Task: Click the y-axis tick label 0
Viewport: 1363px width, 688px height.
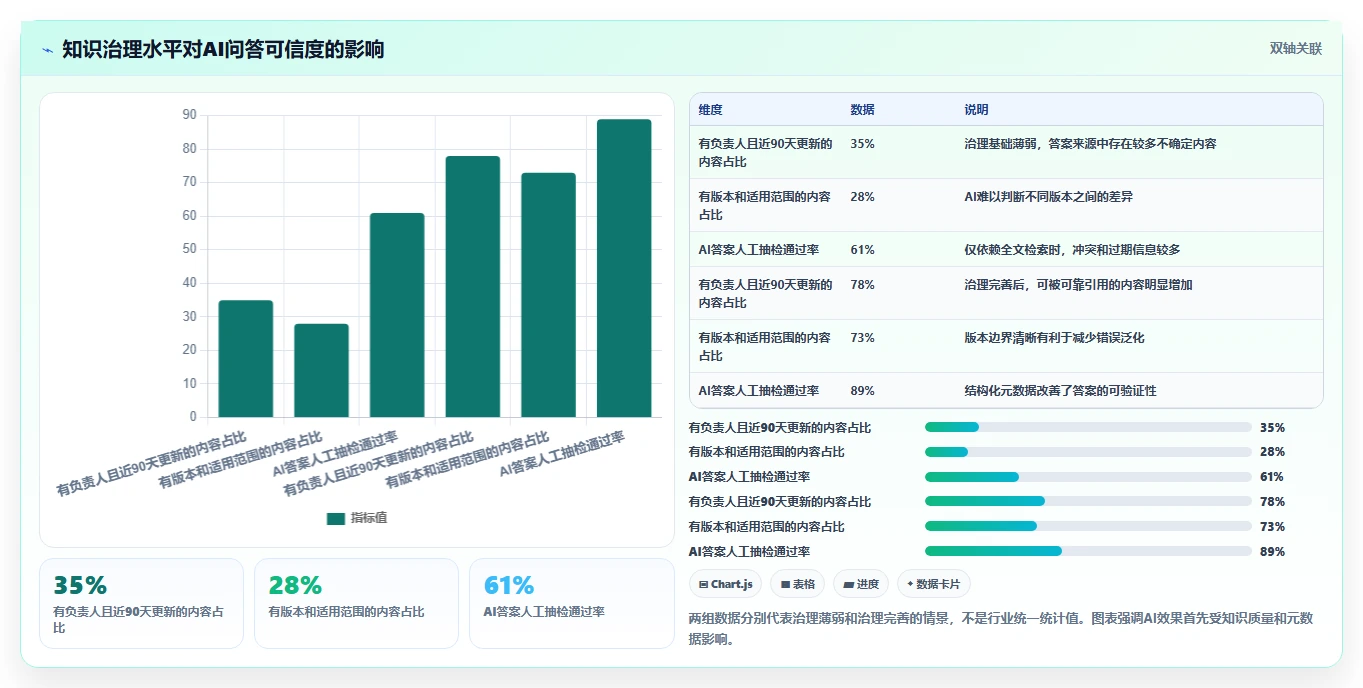Action: pyautogui.click(x=193, y=417)
